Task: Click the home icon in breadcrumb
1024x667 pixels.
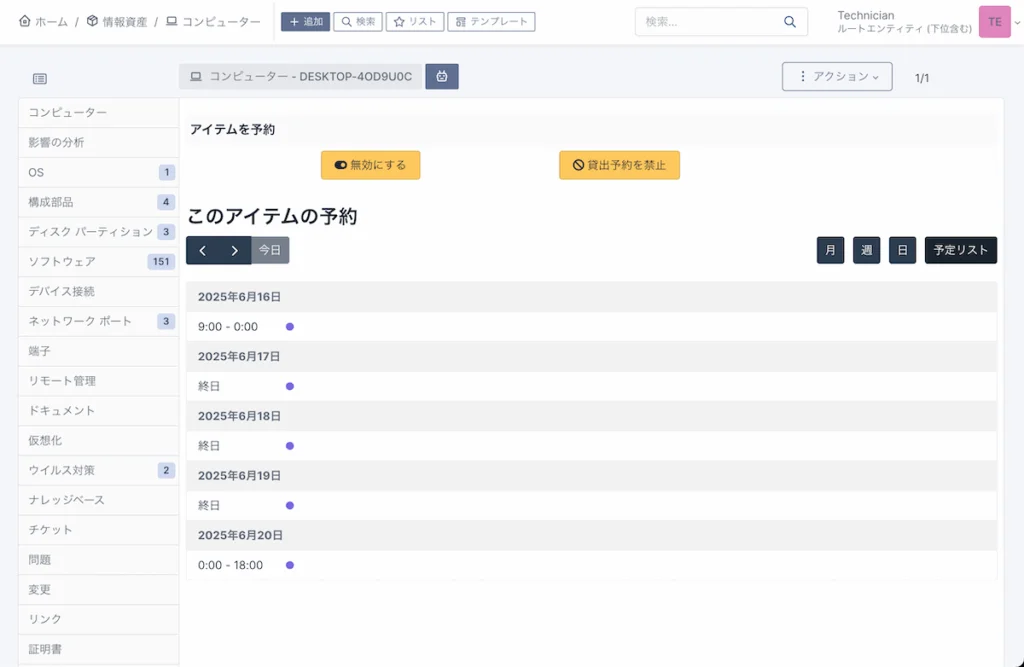Action: [25, 21]
